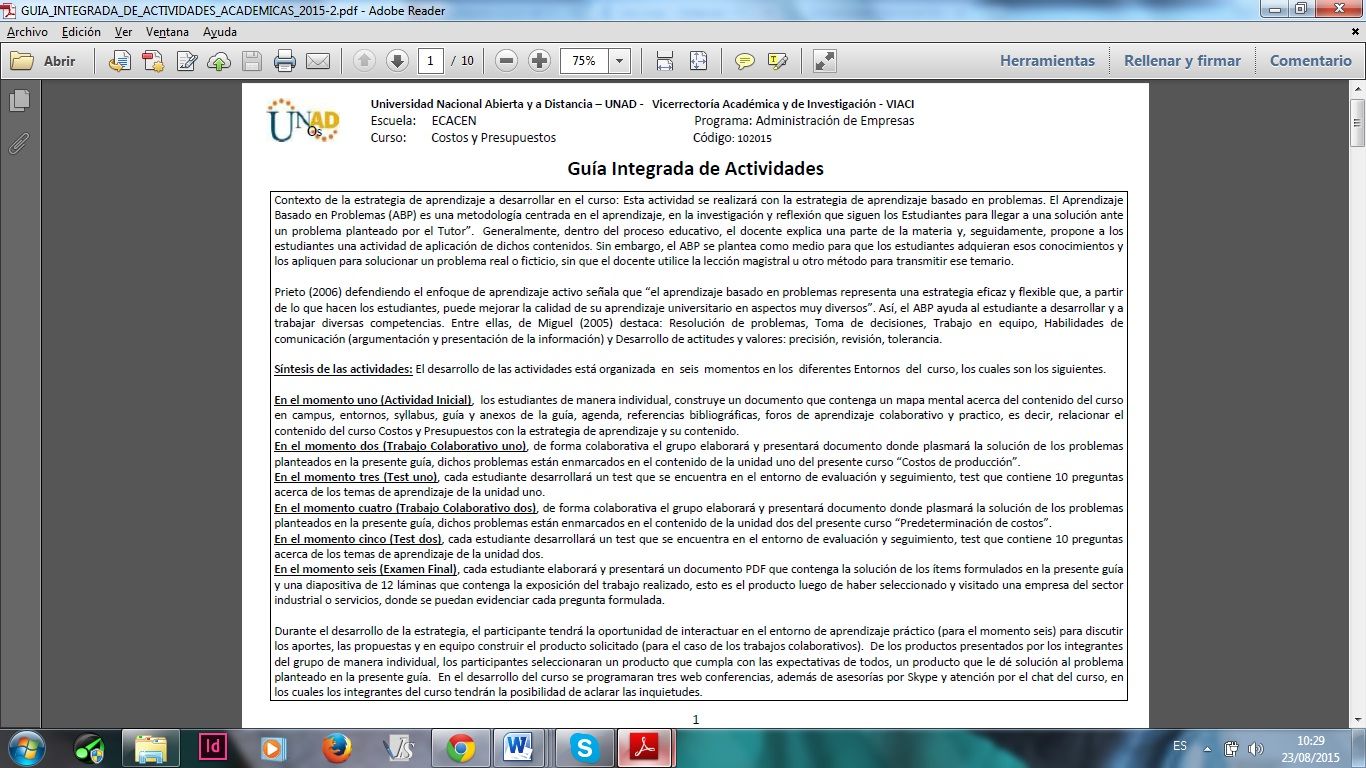This screenshot has width=1366, height=768.
Task: Click the print document icon
Action: click(x=285, y=61)
